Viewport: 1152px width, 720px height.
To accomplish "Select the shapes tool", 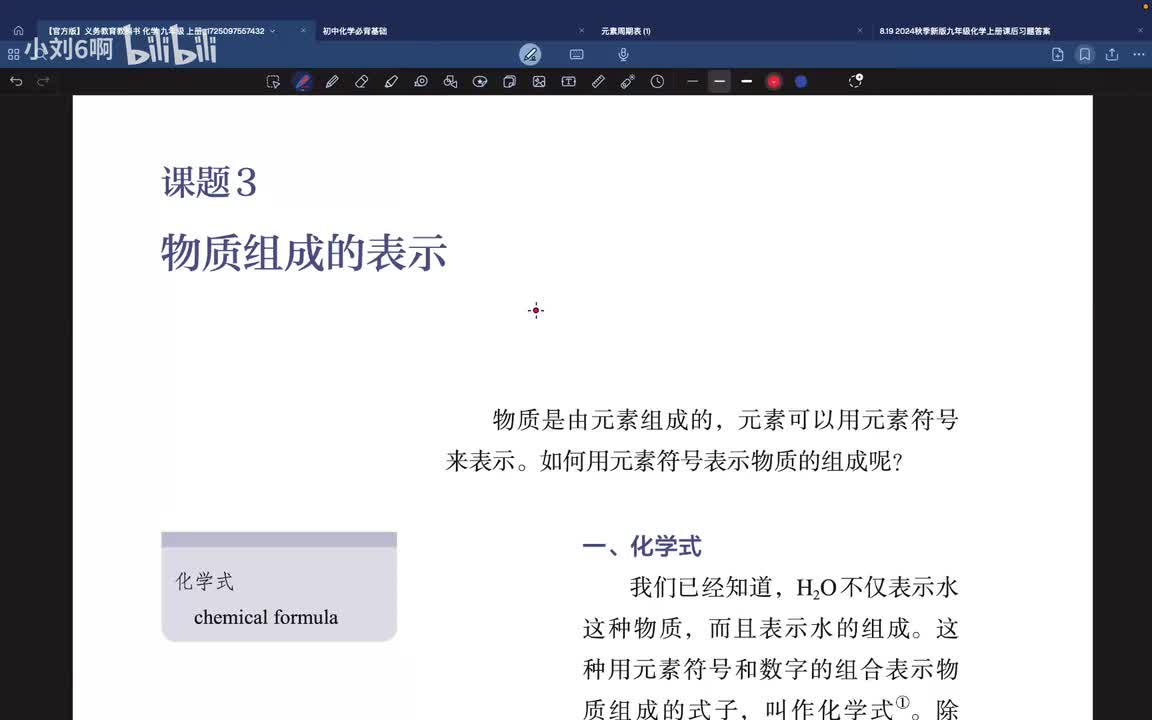I will (x=450, y=82).
